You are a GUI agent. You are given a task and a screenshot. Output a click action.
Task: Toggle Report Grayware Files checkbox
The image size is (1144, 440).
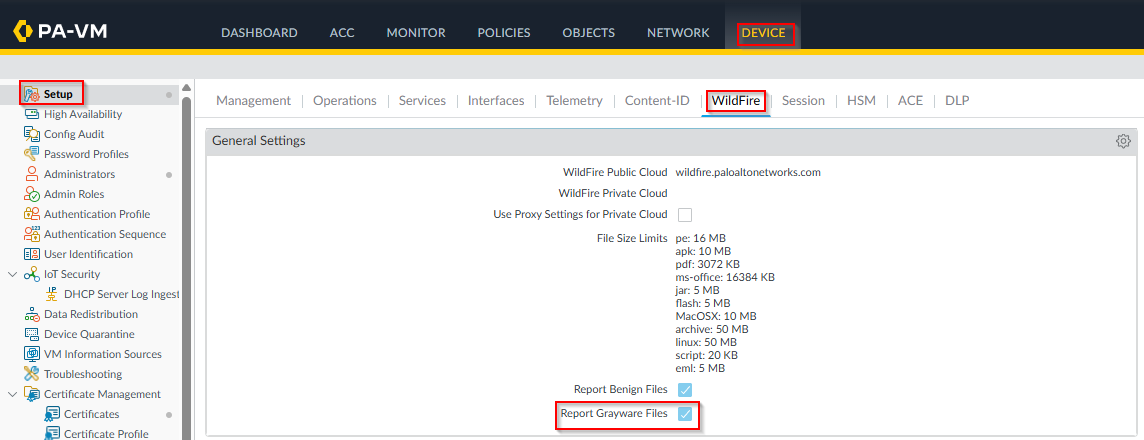click(x=684, y=414)
